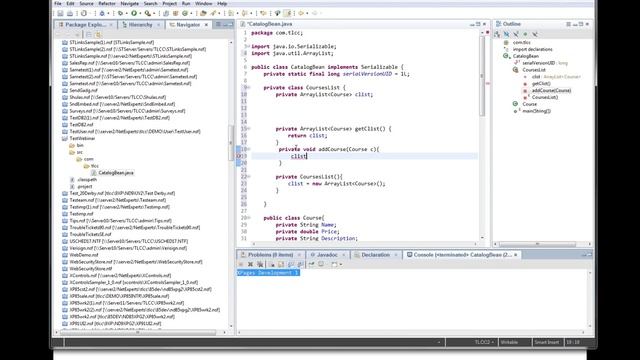Image resolution: width=640 pixels, height=360 pixels.
Task: Open the External Tools dropdown arrow
Action: click(x=153, y=13)
